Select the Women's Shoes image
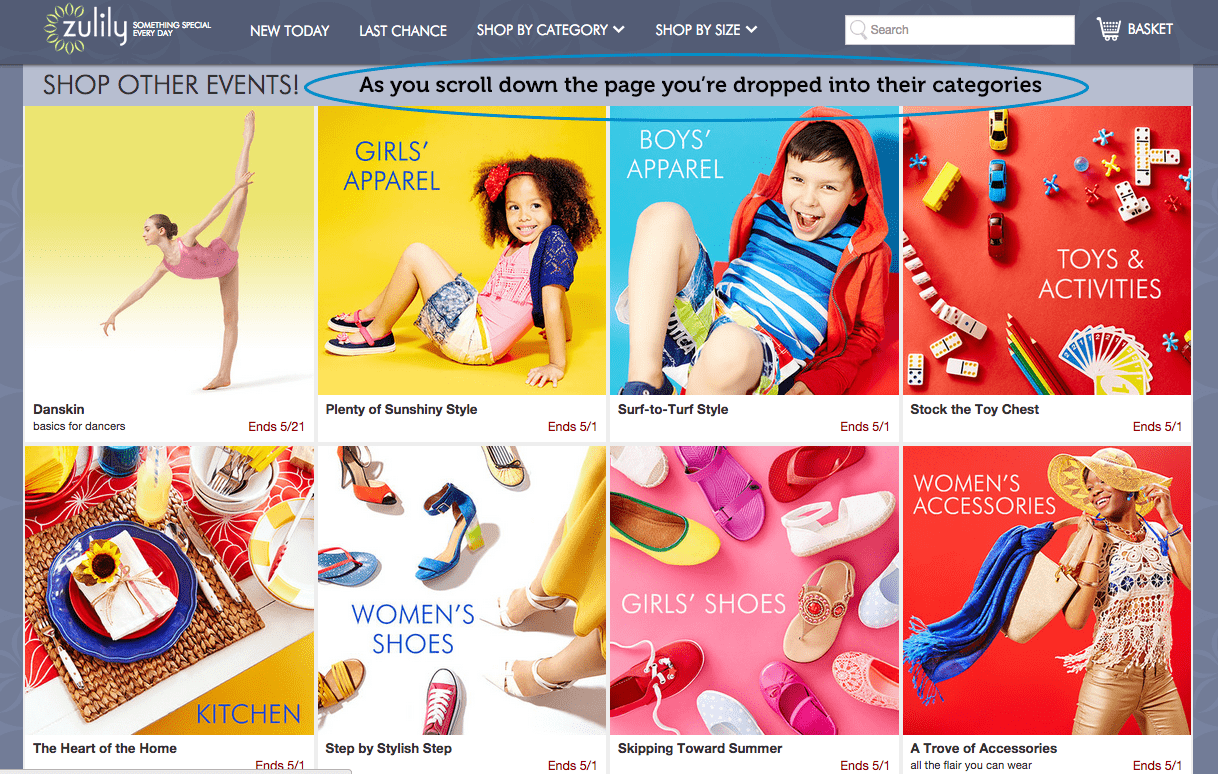 pyautogui.click(x=462, y=590)
